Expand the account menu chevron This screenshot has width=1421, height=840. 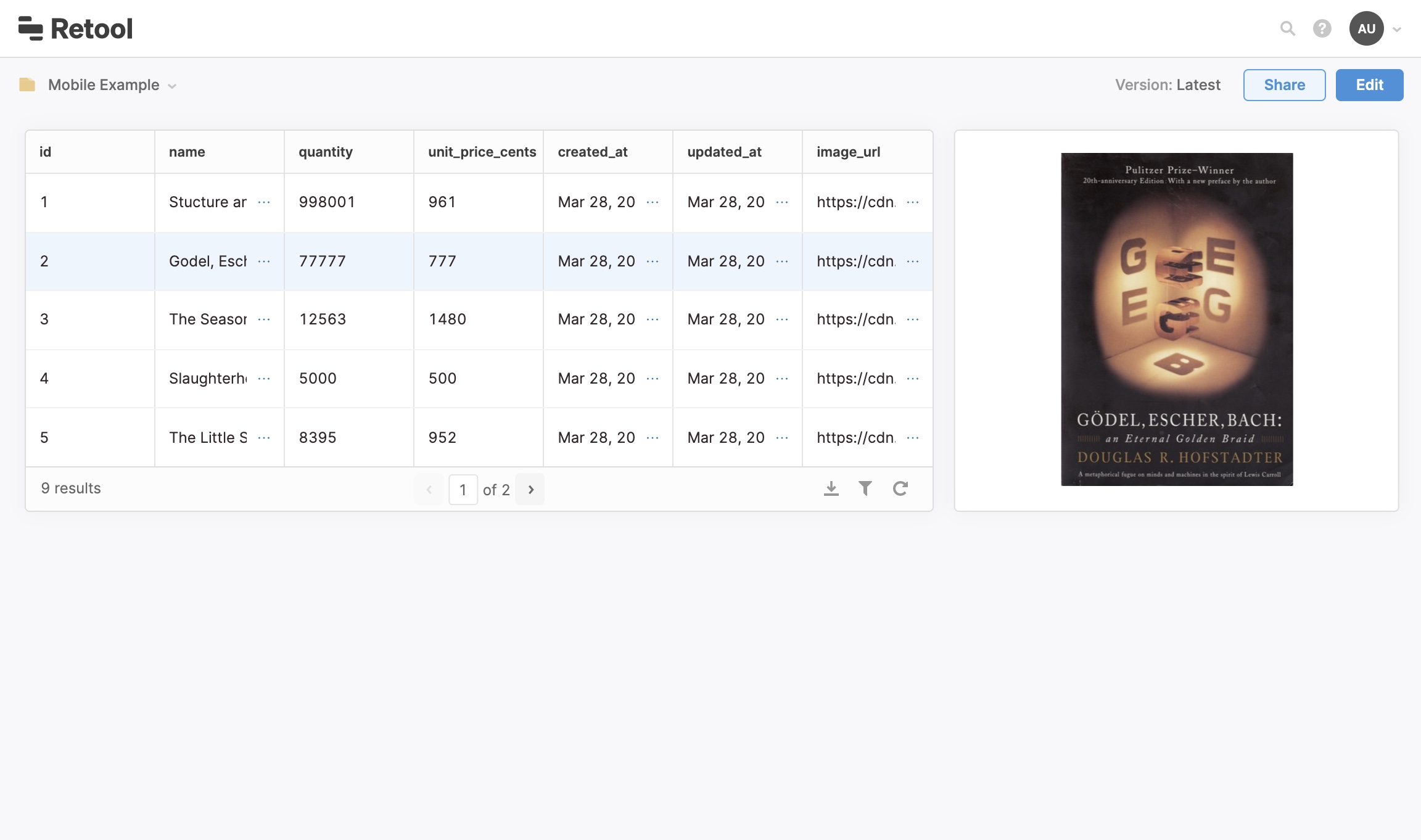[x=1397, y=29]
